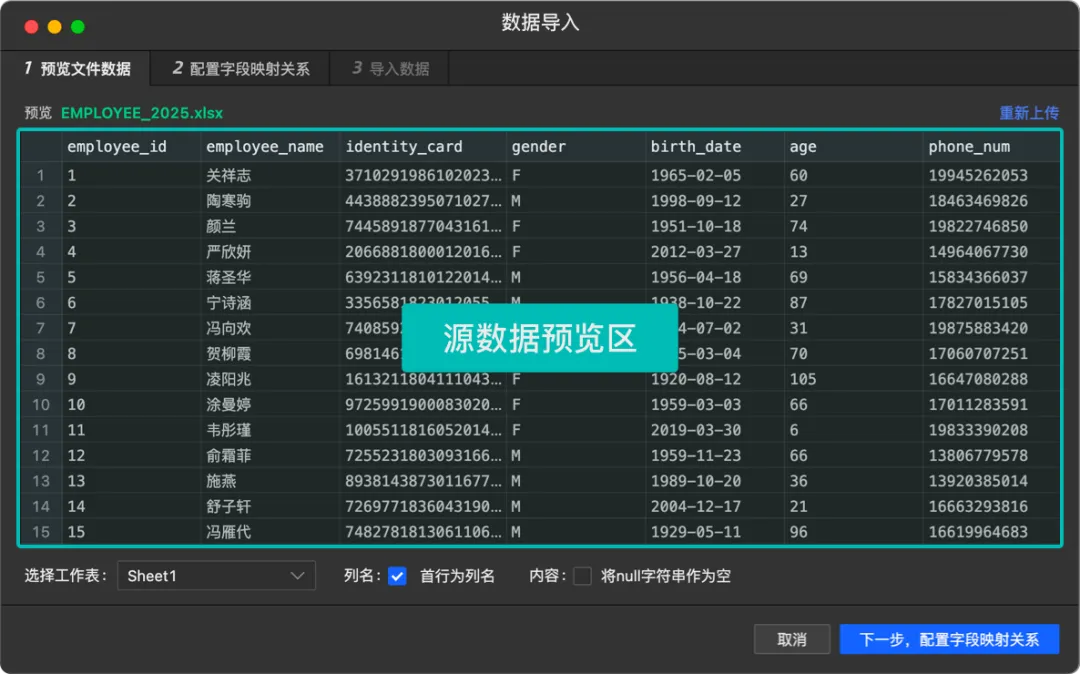
Task: Uncheck the 首行为列名 checkbox
Action: point(398,576)
